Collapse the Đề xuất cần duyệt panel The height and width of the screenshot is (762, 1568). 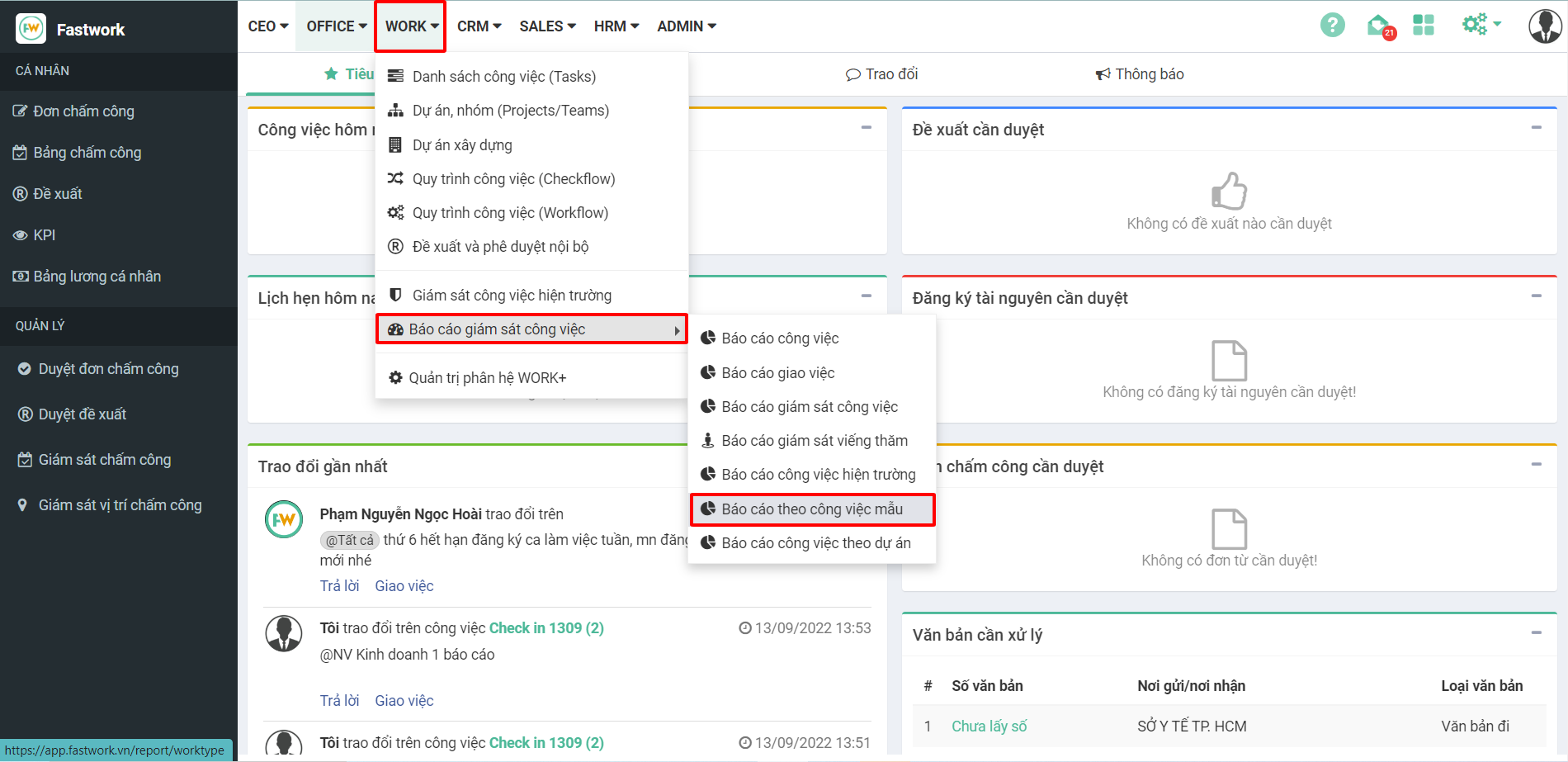[x=1536, y=128]
